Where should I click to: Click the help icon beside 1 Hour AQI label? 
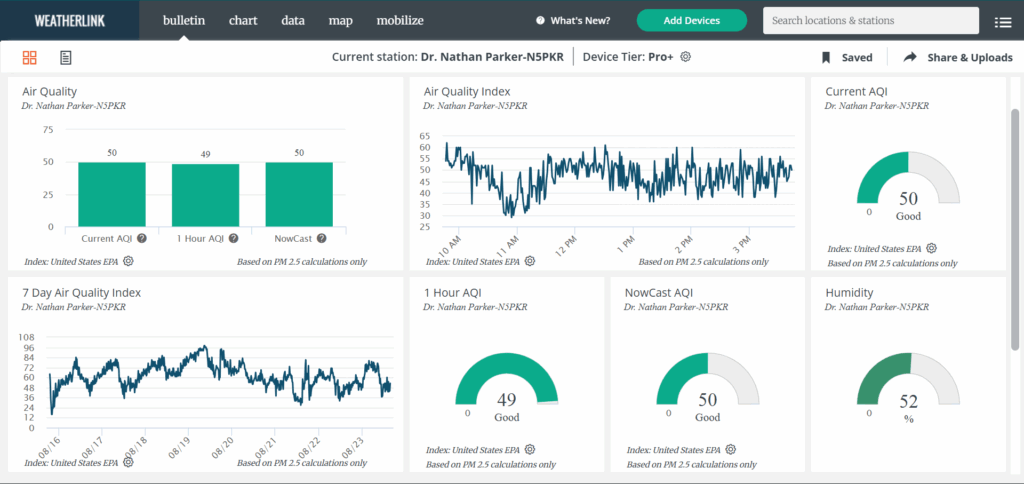(233, 238)
